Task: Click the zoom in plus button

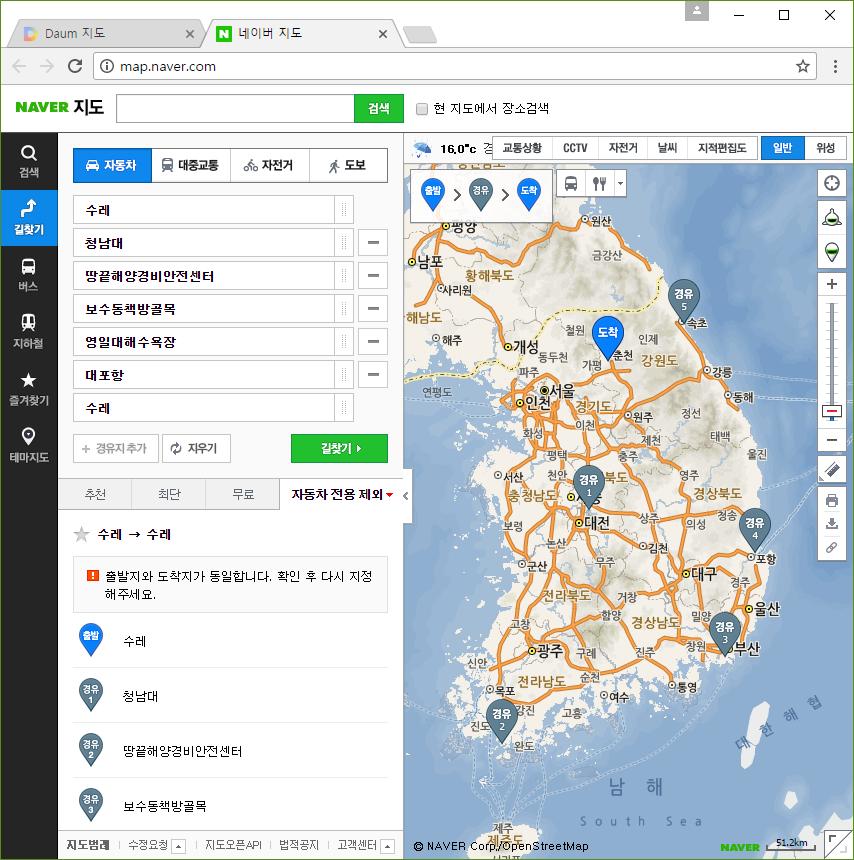Action: click(x=831, y=284)
